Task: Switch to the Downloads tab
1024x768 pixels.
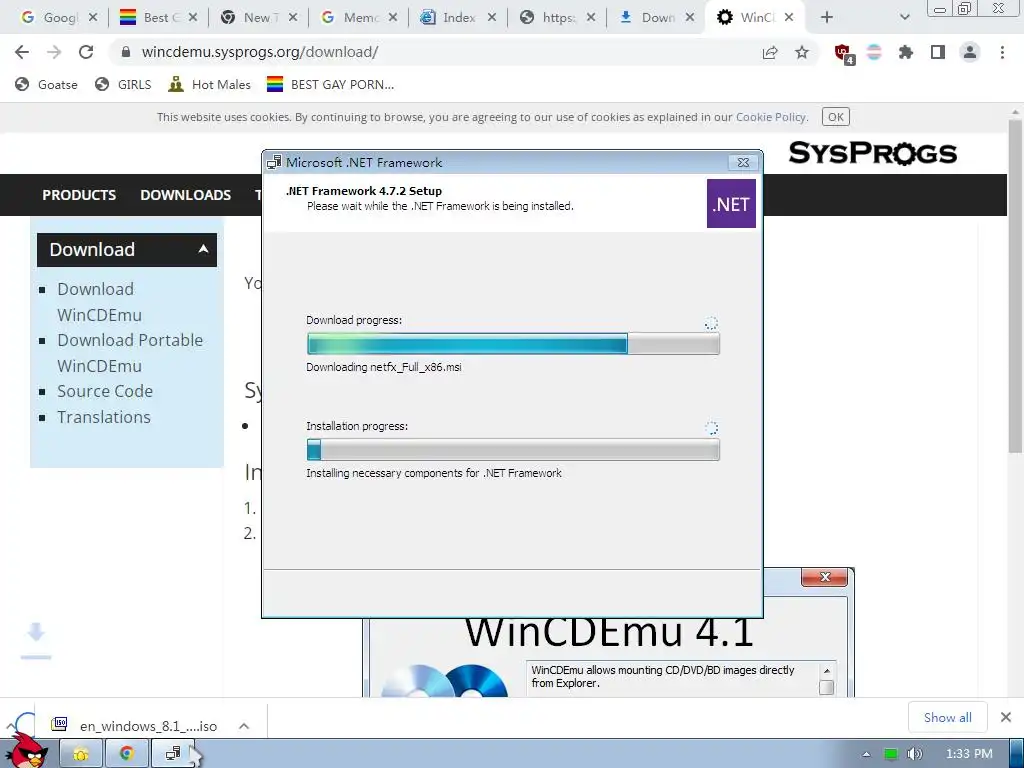Action: (x=650, y=18)
